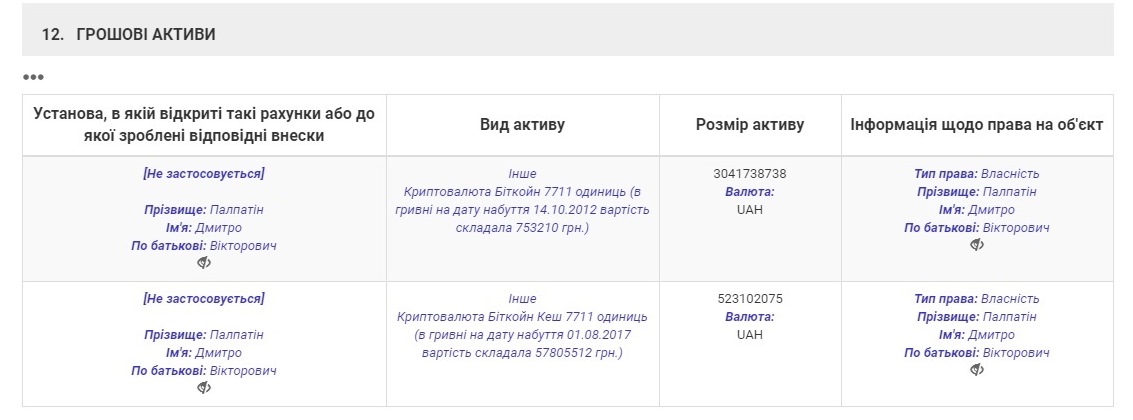The image size is (1133, 420).
Task: Click "[Не застосовується]" in the Bitcoin Cash row
Action: point(204,299)
